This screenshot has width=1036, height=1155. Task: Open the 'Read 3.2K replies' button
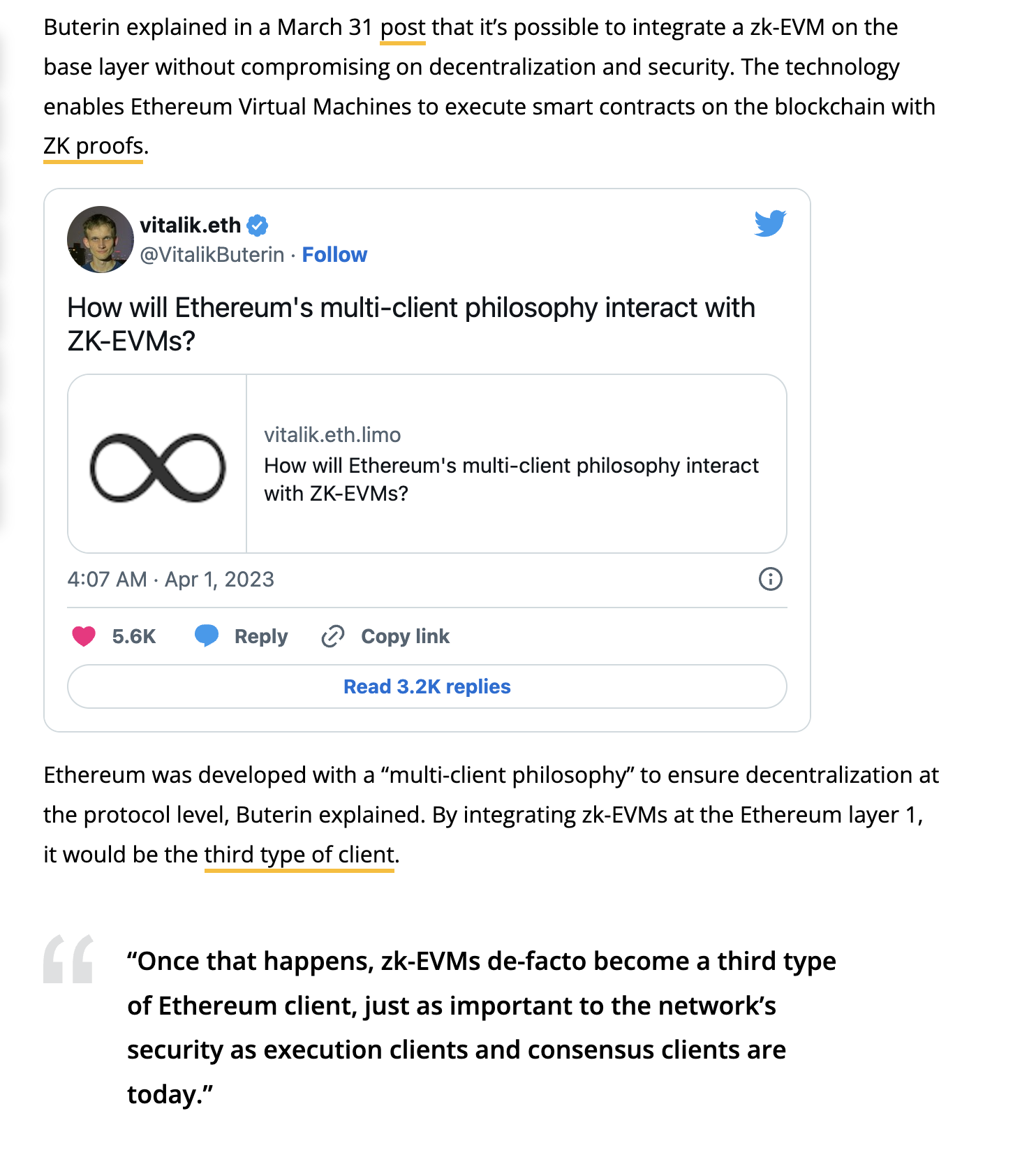[x=427, y=686]
